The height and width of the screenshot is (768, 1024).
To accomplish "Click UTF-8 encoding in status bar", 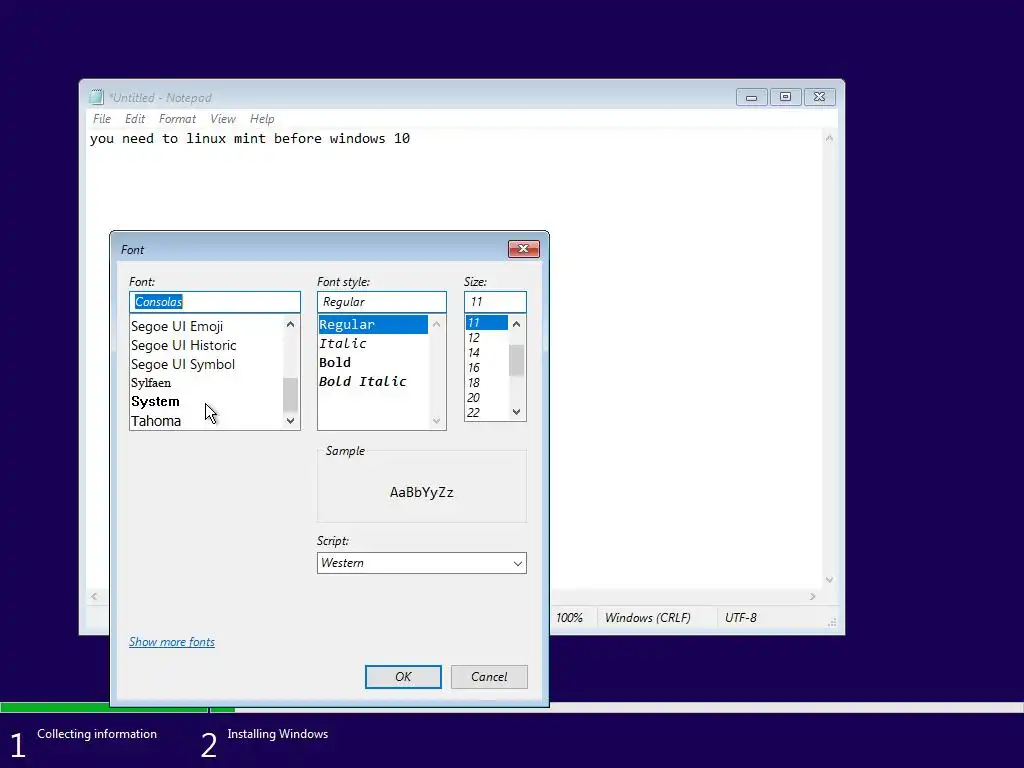I will (741, 618).
